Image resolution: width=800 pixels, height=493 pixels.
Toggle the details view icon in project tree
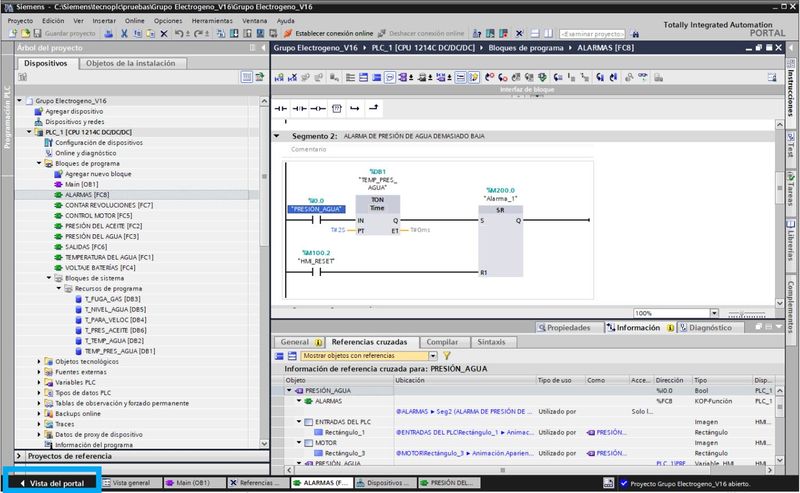[247, 77]
